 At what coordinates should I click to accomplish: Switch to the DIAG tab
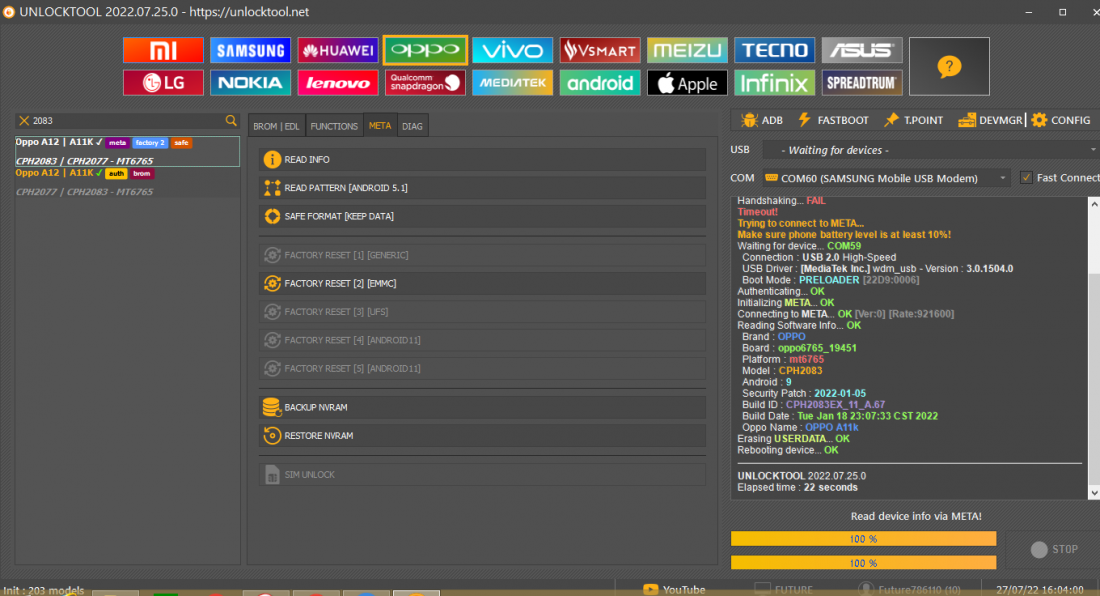pos(412,126)
